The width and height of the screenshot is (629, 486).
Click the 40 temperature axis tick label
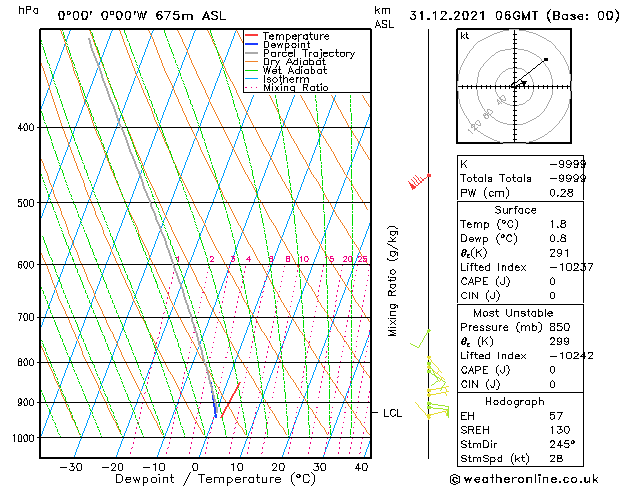pos(362,467)
